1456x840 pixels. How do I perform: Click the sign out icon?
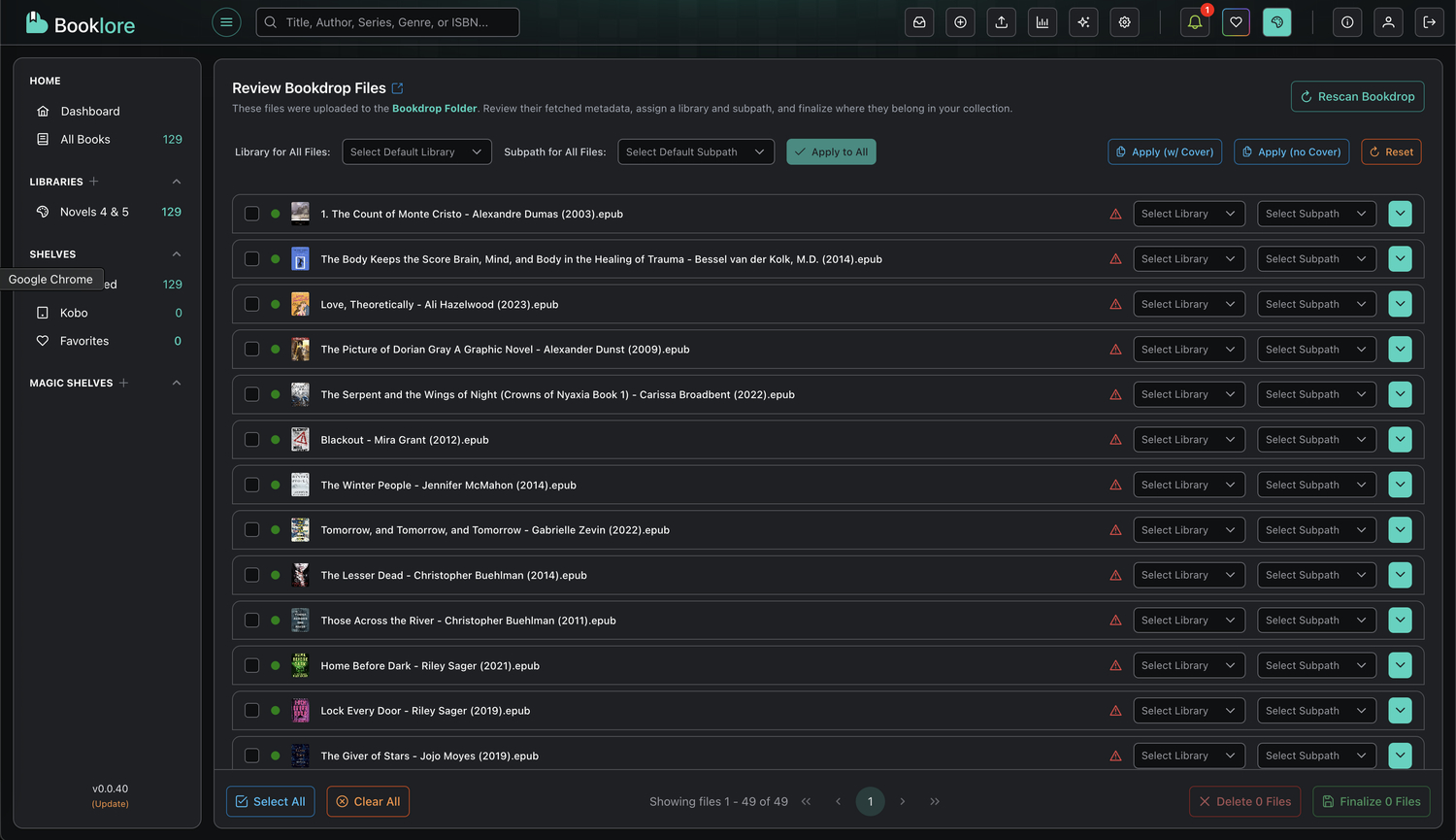coord(1430,21)
